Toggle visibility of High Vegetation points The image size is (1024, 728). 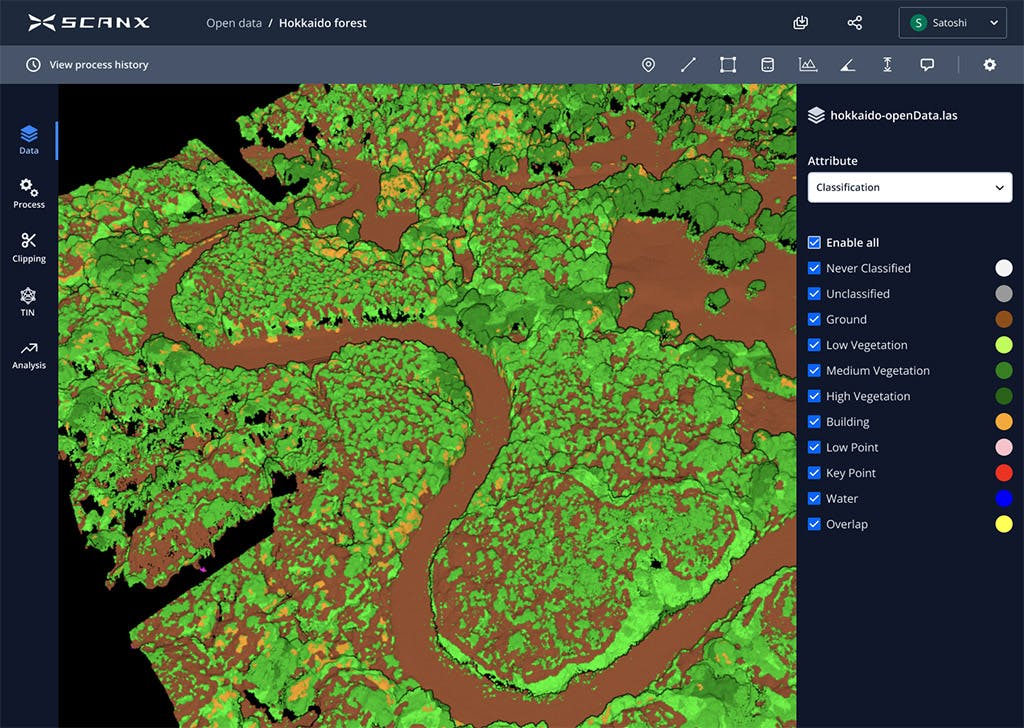(x=813, y=396)
